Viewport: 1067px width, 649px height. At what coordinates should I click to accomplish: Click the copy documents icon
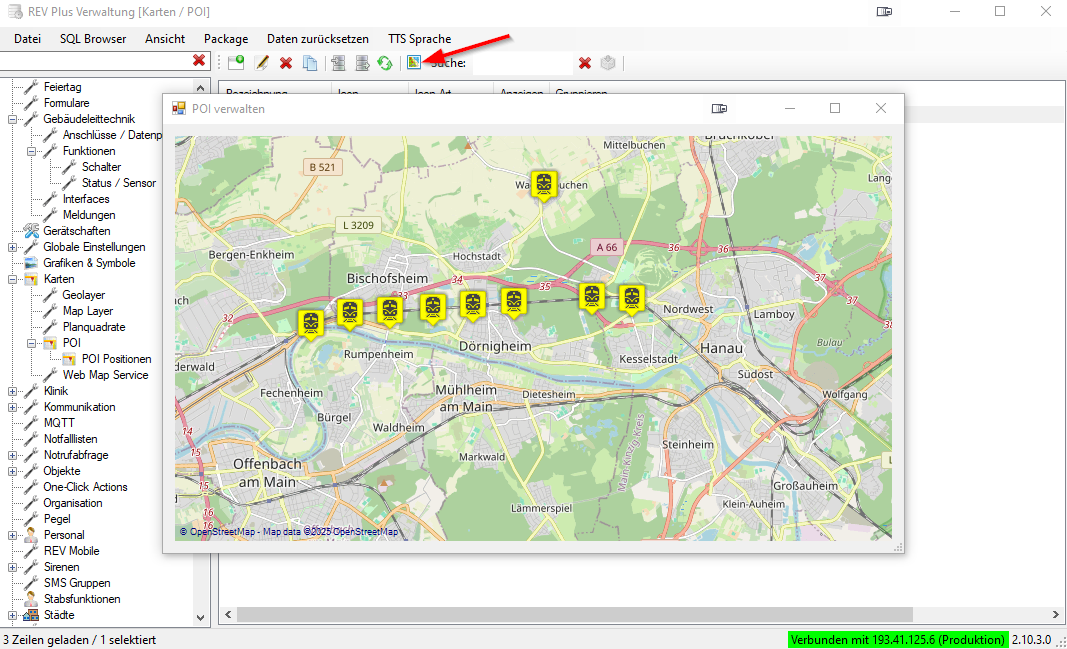point(310,63)
